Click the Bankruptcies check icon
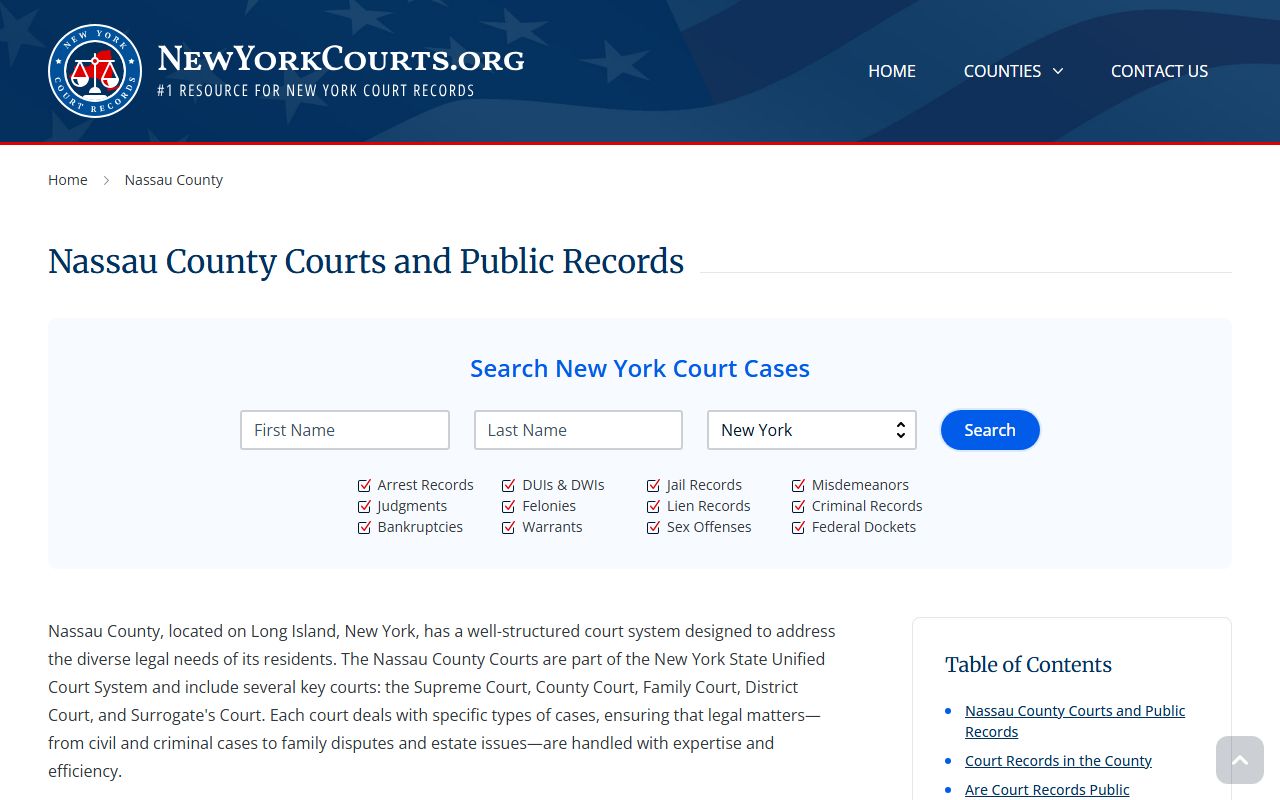1280x800 pixels. (364, 527)
